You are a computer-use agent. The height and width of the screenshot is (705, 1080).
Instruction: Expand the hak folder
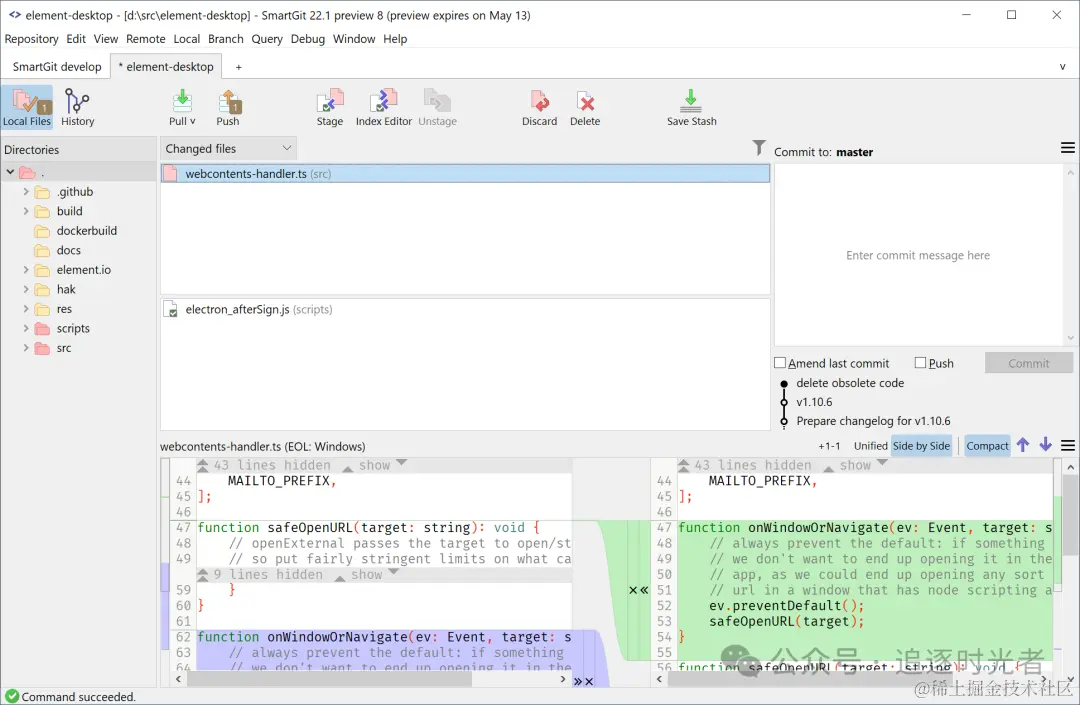coord(26,289)
